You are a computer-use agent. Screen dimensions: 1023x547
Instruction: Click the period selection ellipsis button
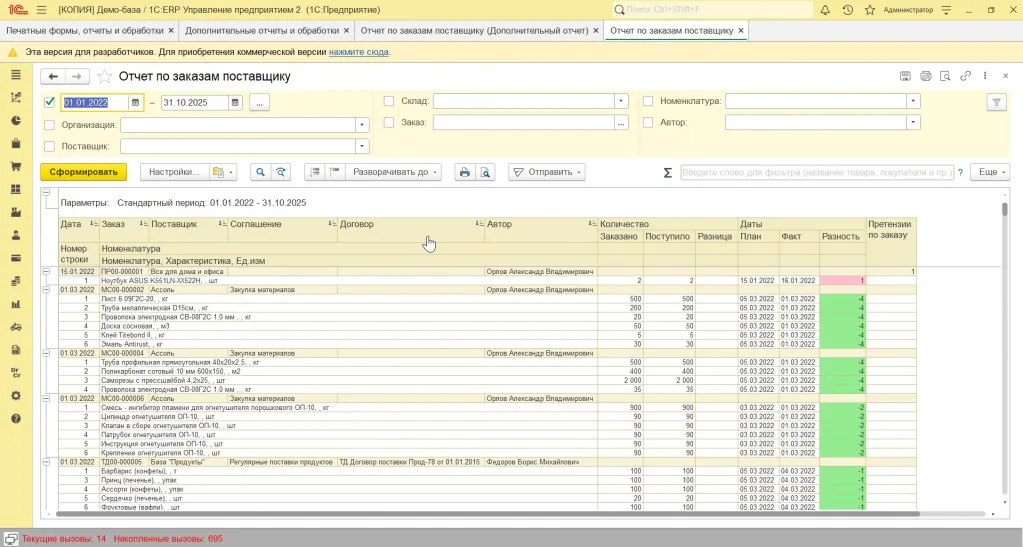pos(259,102)
